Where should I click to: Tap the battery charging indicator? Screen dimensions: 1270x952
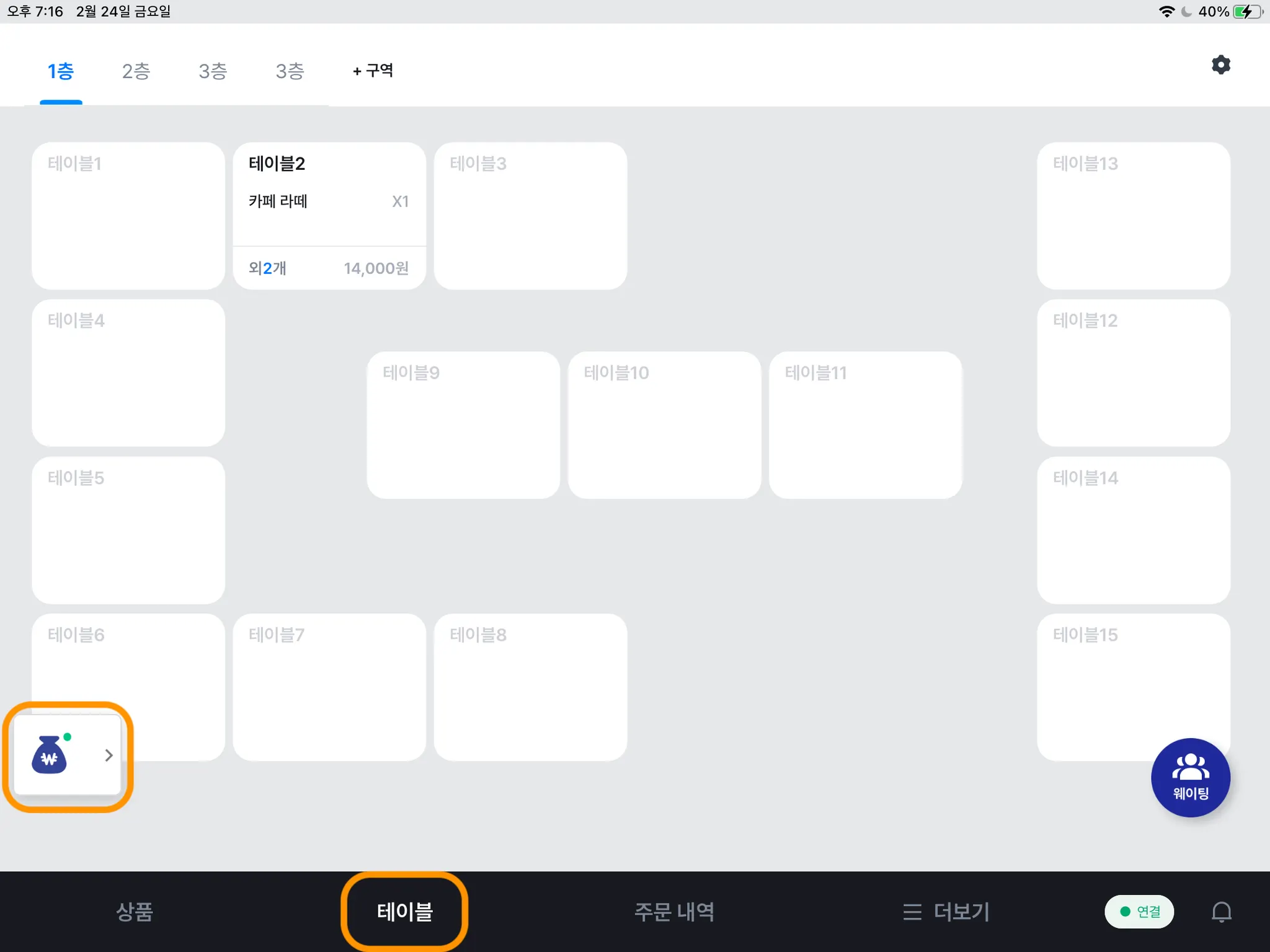[x=1247, y=12]
